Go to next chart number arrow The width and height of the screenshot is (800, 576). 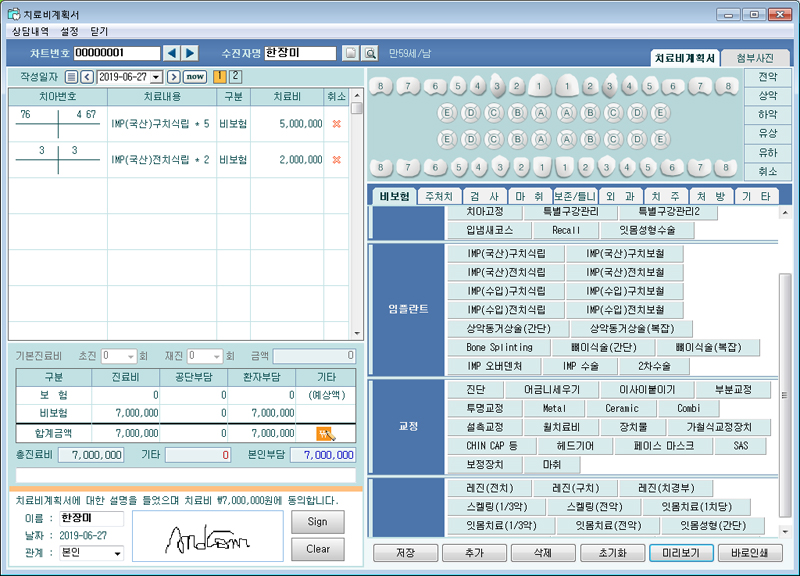pyautogui.click(x=190, y=53)
